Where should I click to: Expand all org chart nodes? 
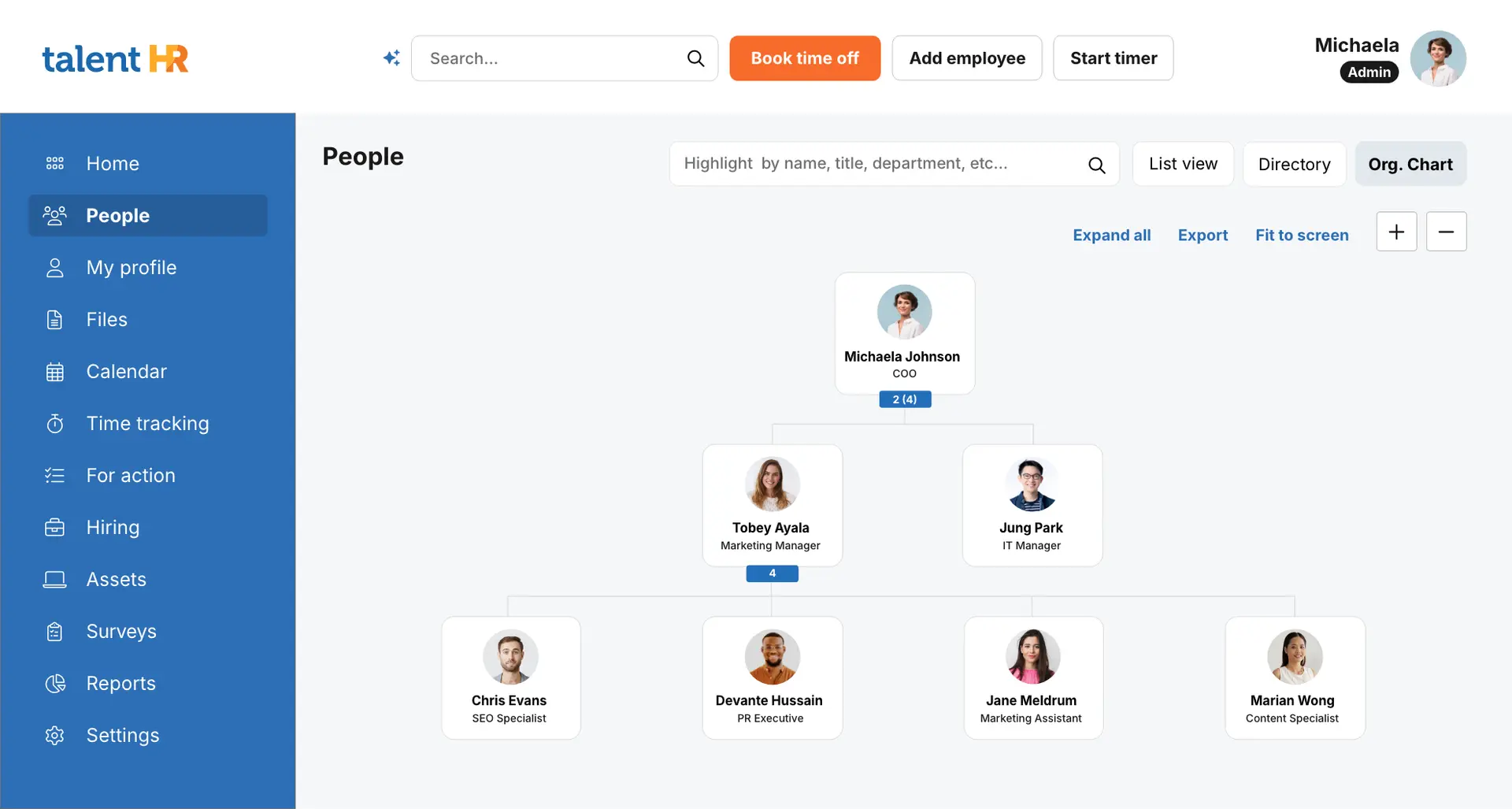click(x=1111, y=235)
